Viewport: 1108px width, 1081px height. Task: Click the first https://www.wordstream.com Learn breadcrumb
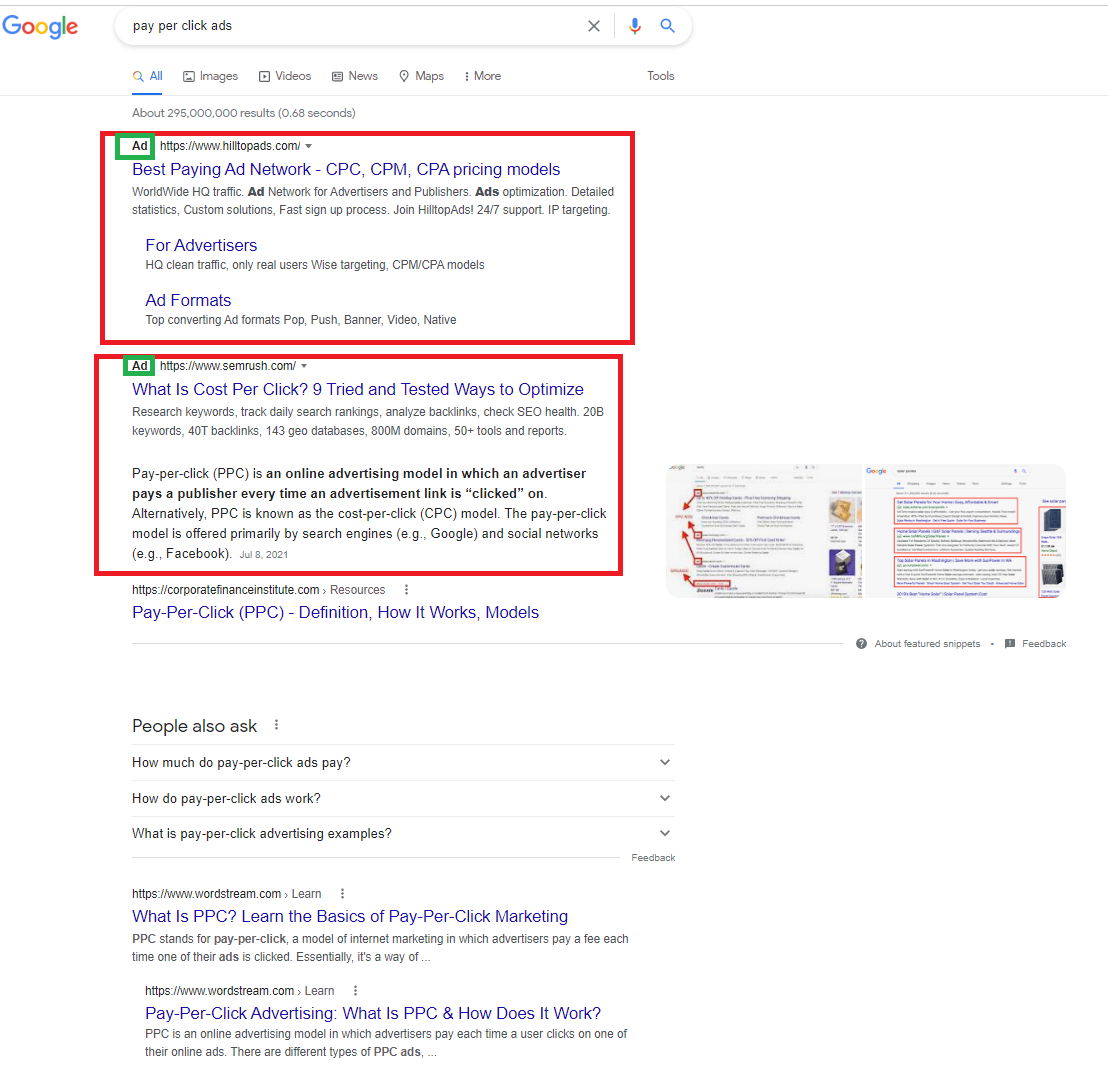[226, 894]
